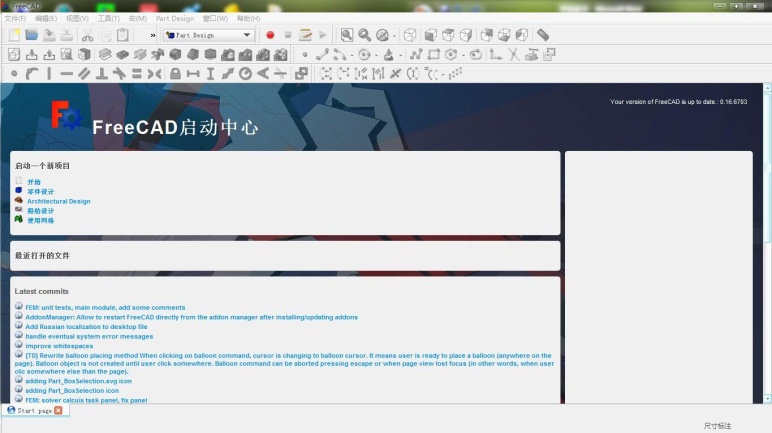Open circle tool dropdown arrow
Screen dimensions: 772x433
[x=376, y=55]
